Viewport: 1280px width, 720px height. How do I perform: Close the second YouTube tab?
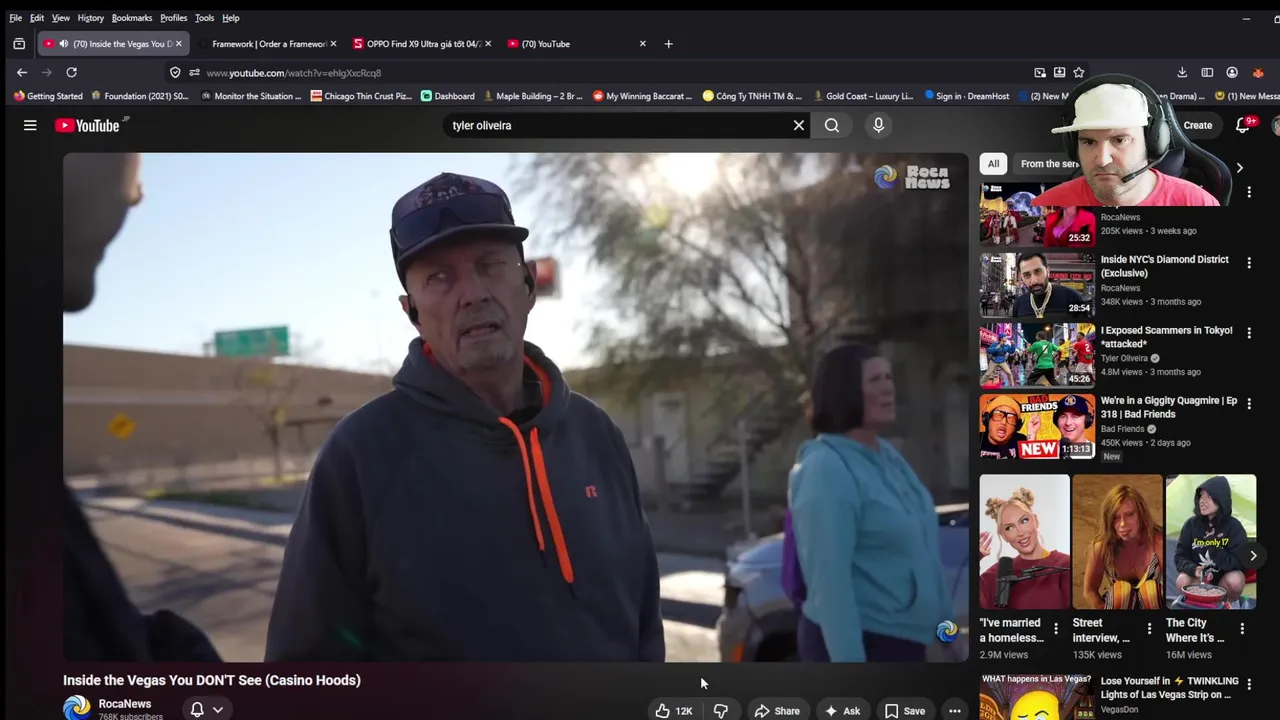(642, 44)
